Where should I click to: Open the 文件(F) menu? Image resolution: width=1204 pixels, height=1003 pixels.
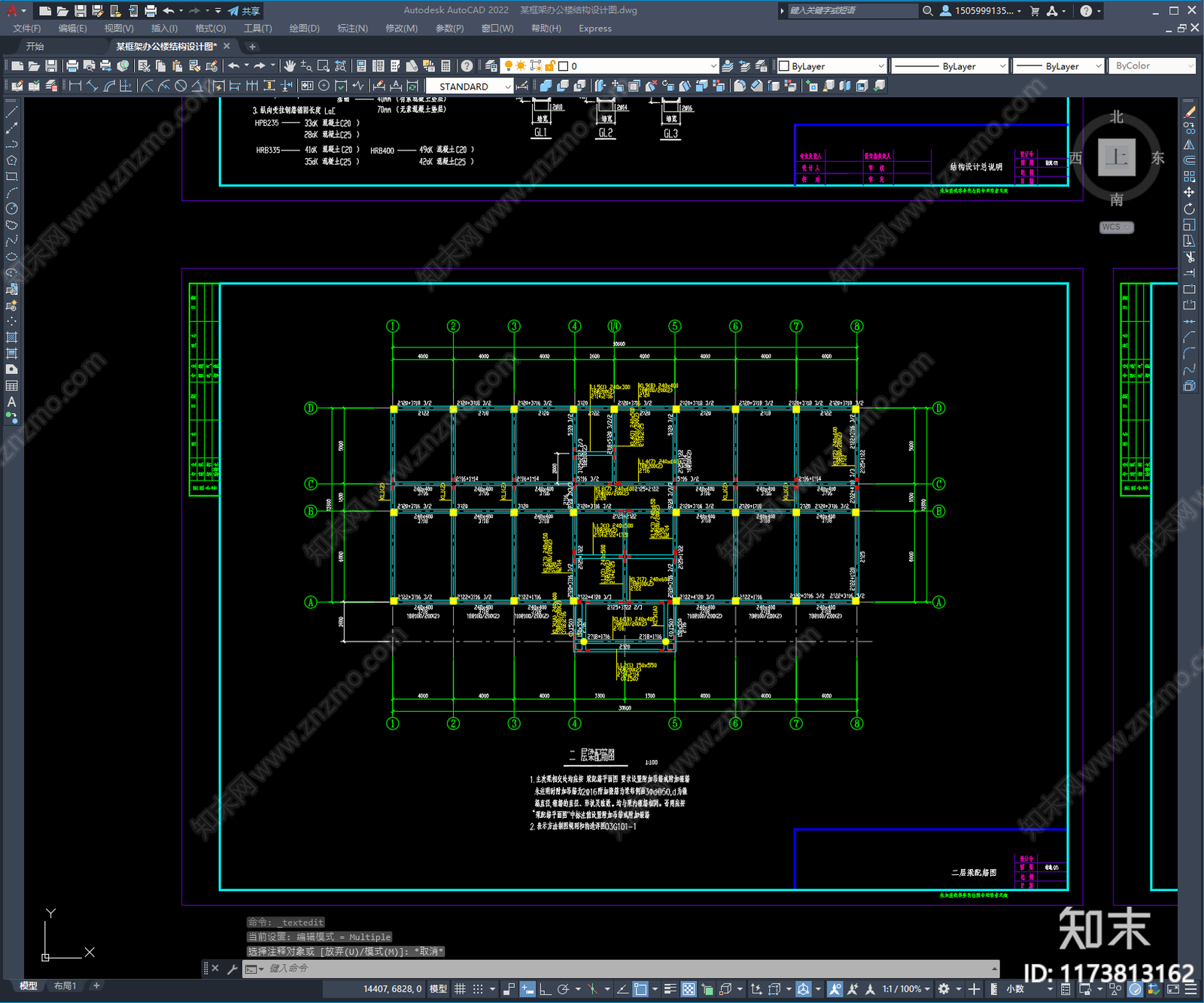(x=26, y=29)
